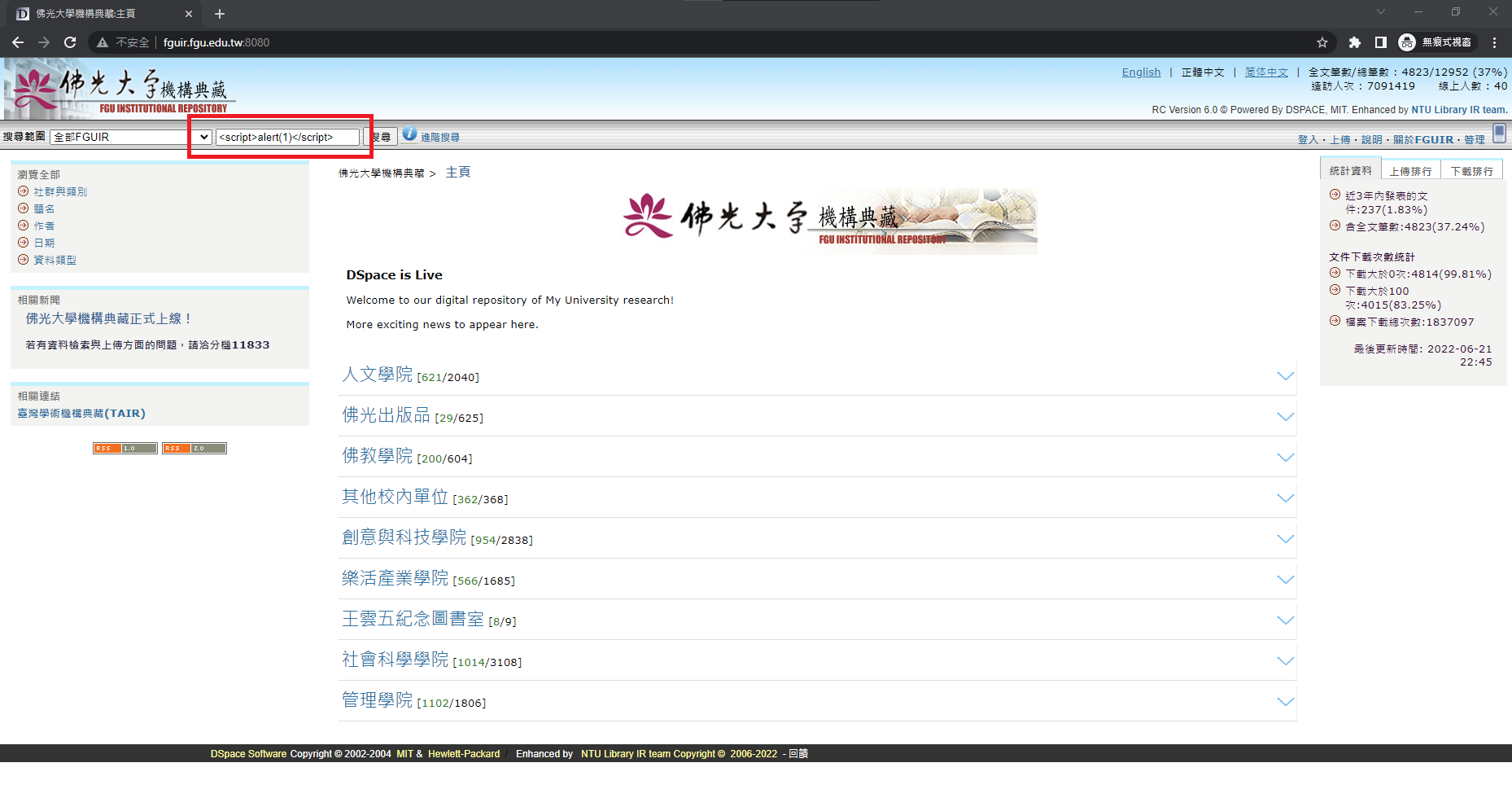The height and width of the screenshot is (798, 1512).
Task: Click the mobile phone icon in toolbar
Action: (x=1500, y=134)
